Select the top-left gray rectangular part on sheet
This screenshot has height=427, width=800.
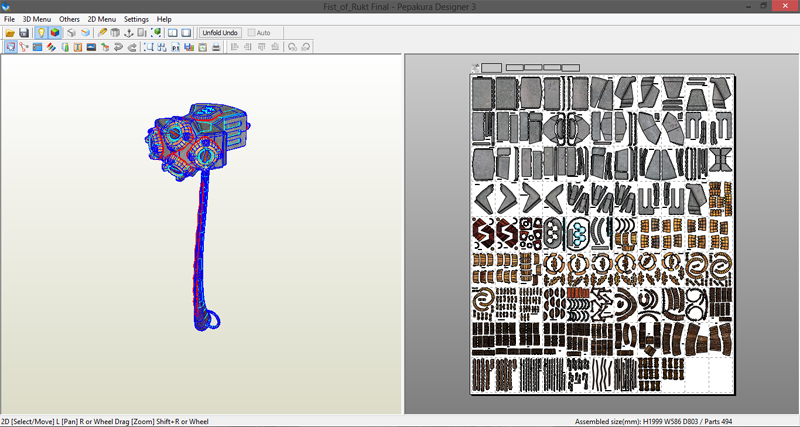point(482,93)
